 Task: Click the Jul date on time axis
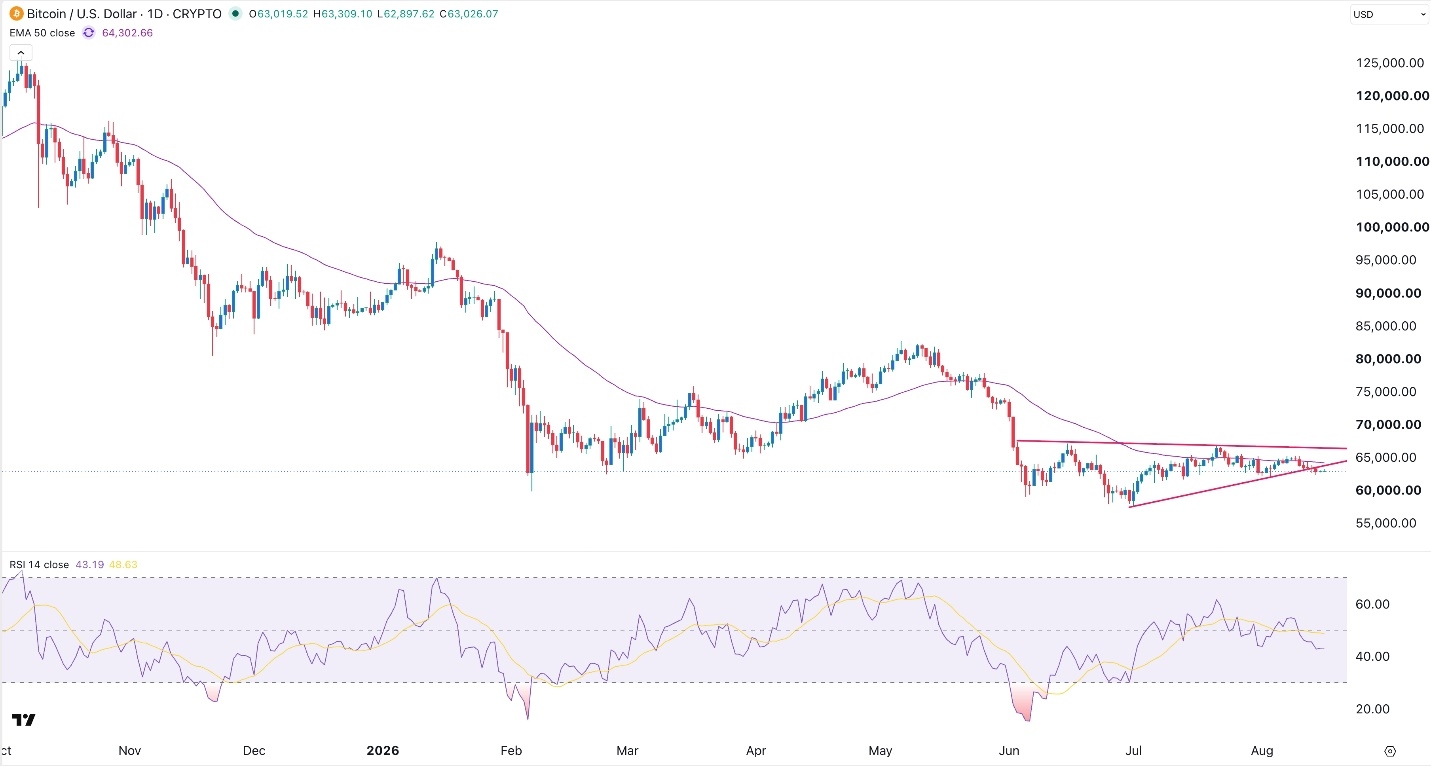(1135, 750)
